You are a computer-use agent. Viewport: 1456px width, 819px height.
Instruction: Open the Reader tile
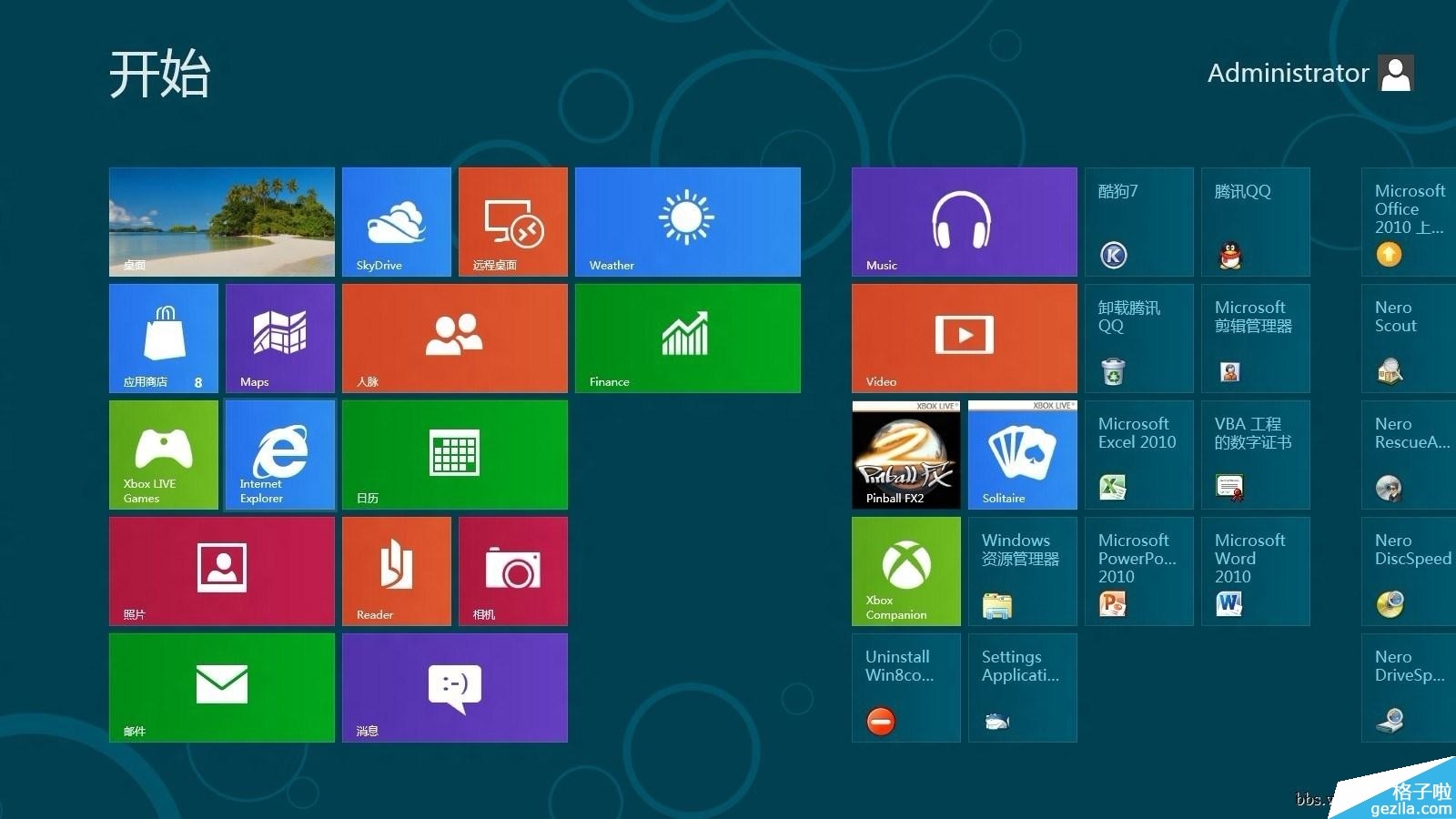(397, 571)
